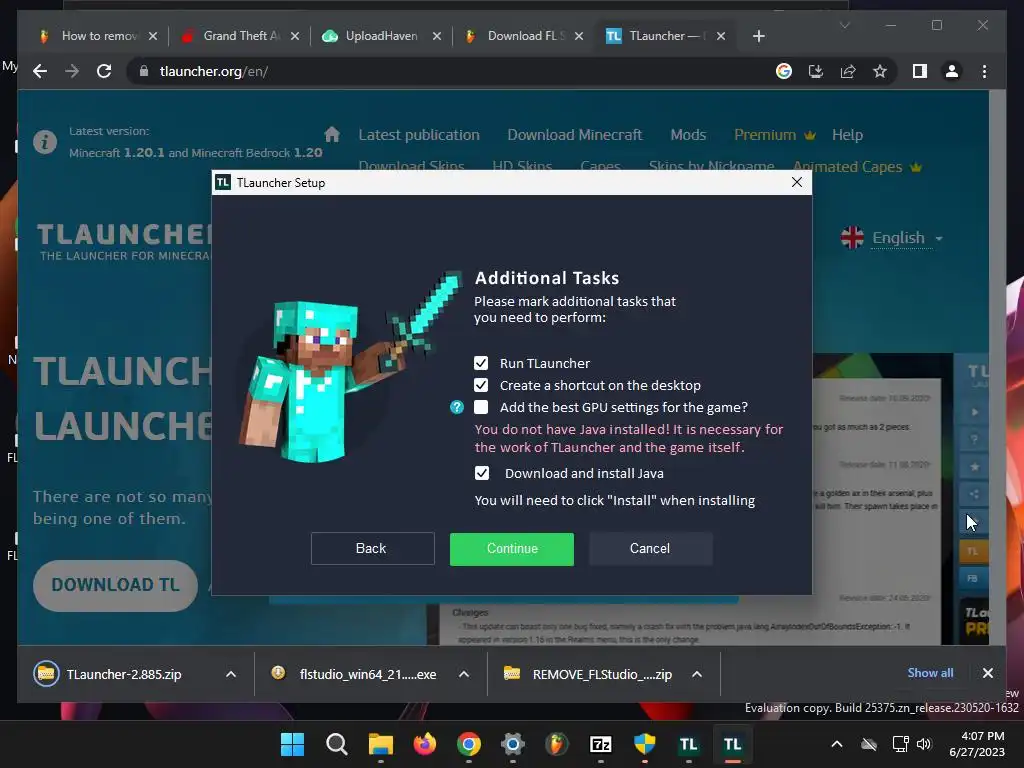The width and height of the screenshot is (1024, 768).
Task: Open Windows Search from taskbar
Action: (x=336, y=744)
